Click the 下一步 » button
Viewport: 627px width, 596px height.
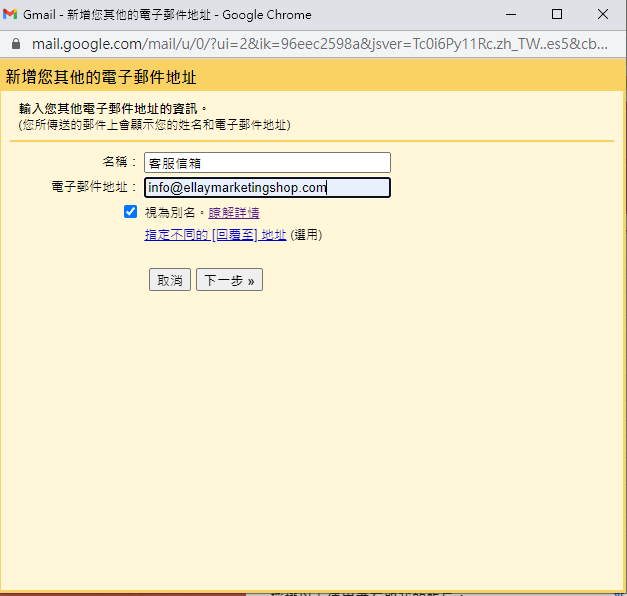tap(229, 280)
